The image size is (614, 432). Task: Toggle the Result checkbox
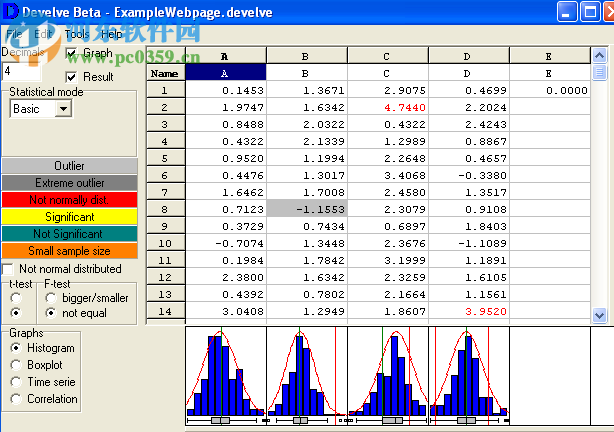71,77
